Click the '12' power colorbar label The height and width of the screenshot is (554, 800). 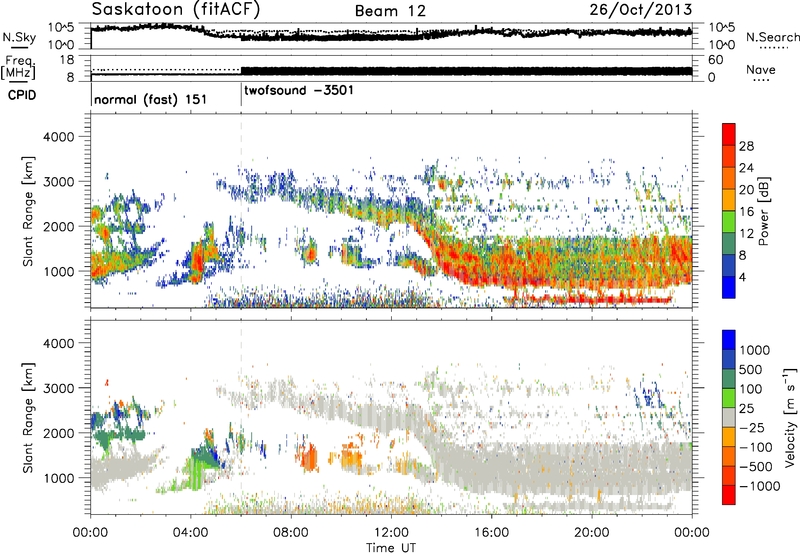click(746, 234)
